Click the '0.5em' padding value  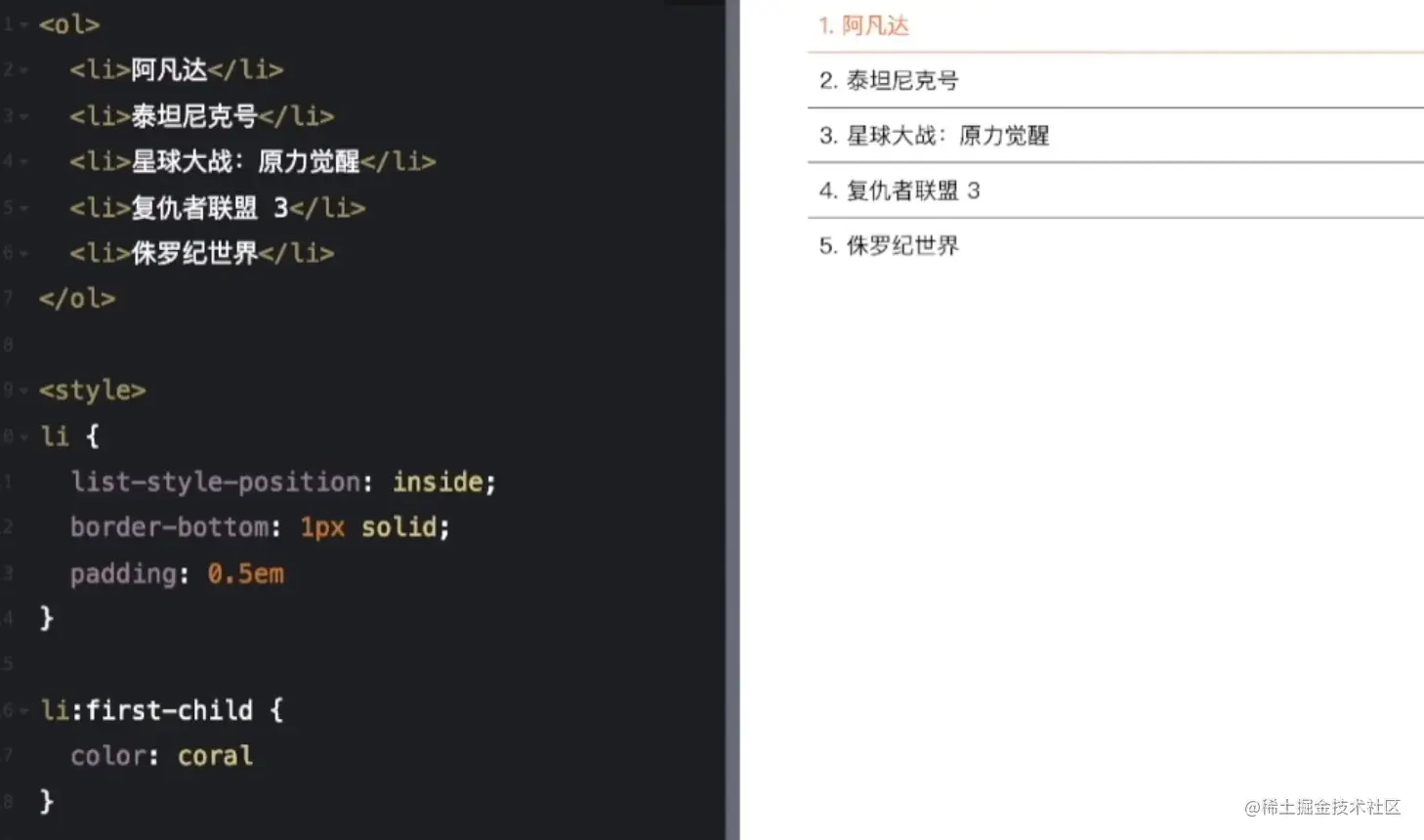click(x=246, y=573)
